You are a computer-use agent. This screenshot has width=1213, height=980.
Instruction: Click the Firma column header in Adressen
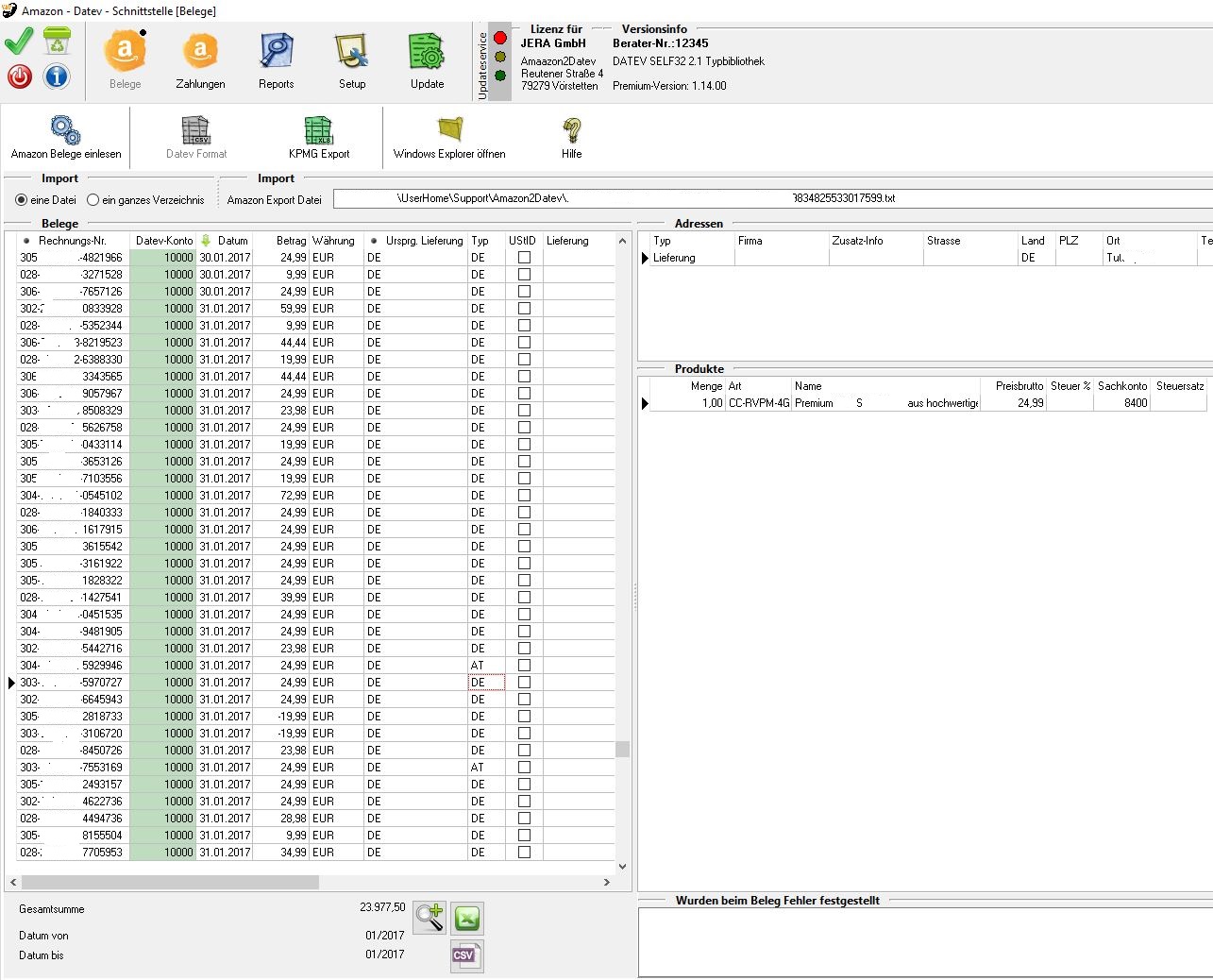point(782,241)
